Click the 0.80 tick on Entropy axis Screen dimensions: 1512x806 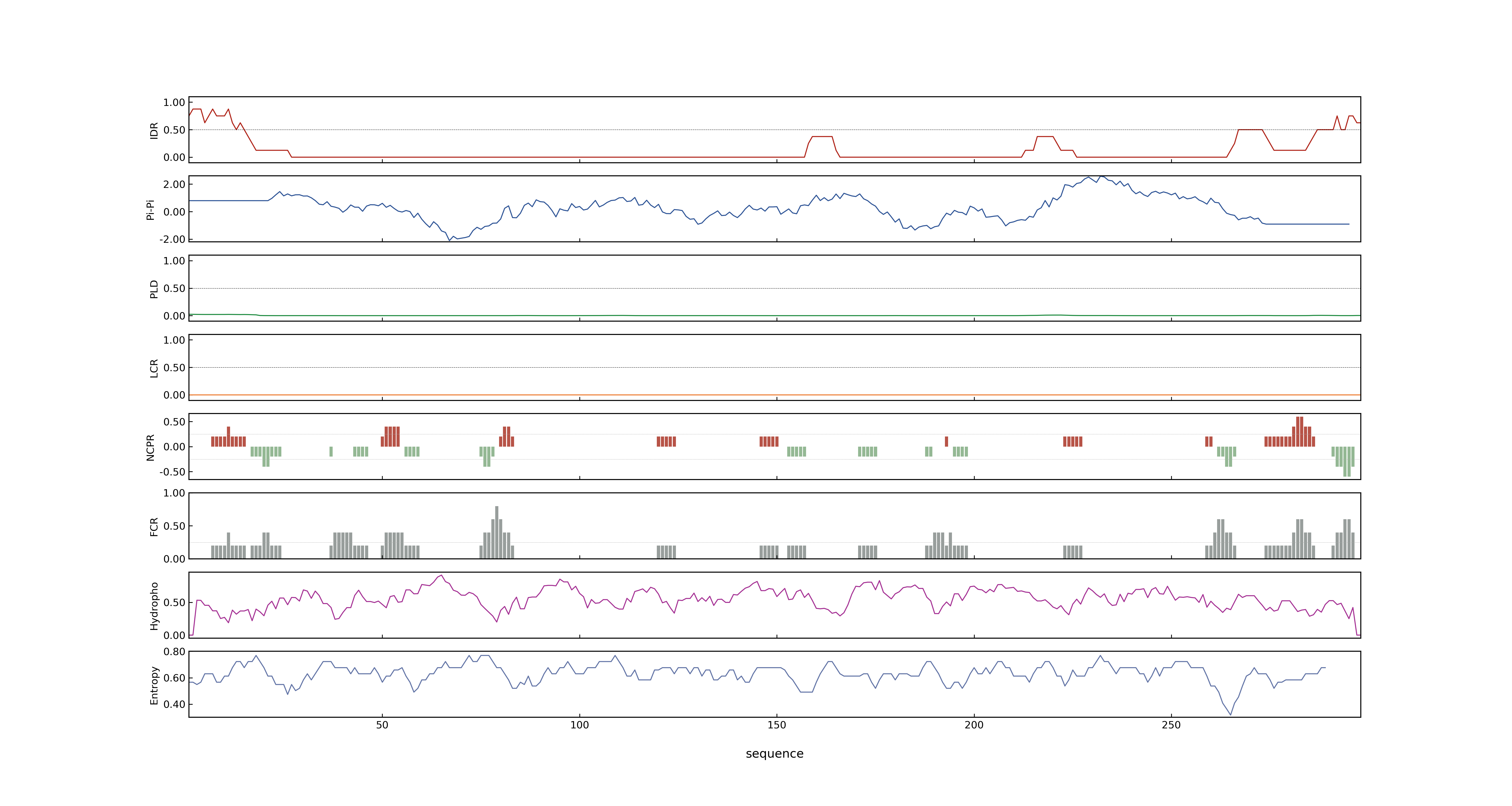[x=174, y=652]
